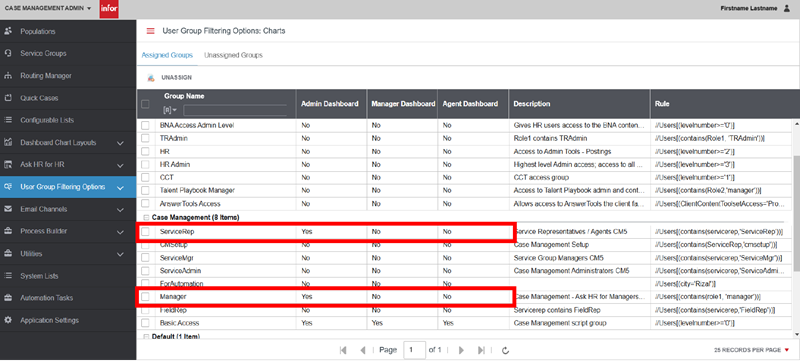Click the System Lists icon

[x=8, y=276]
